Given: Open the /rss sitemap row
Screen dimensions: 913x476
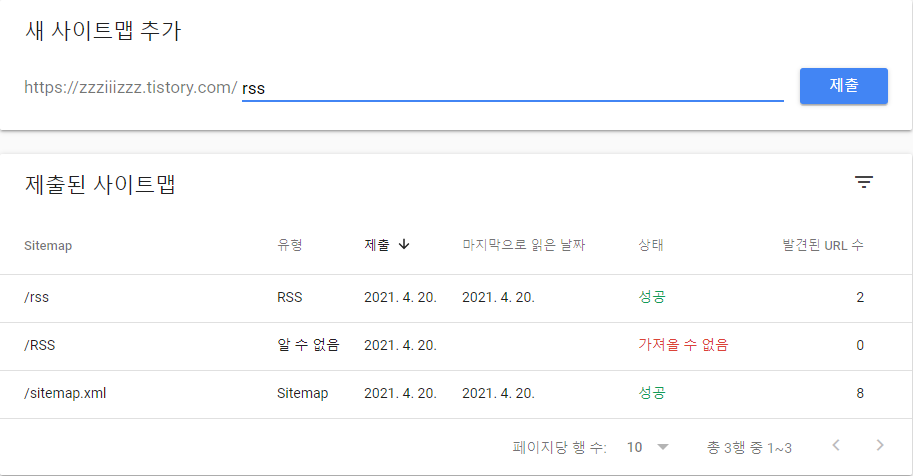Looking at the screenshot, I should pos(456,298).
